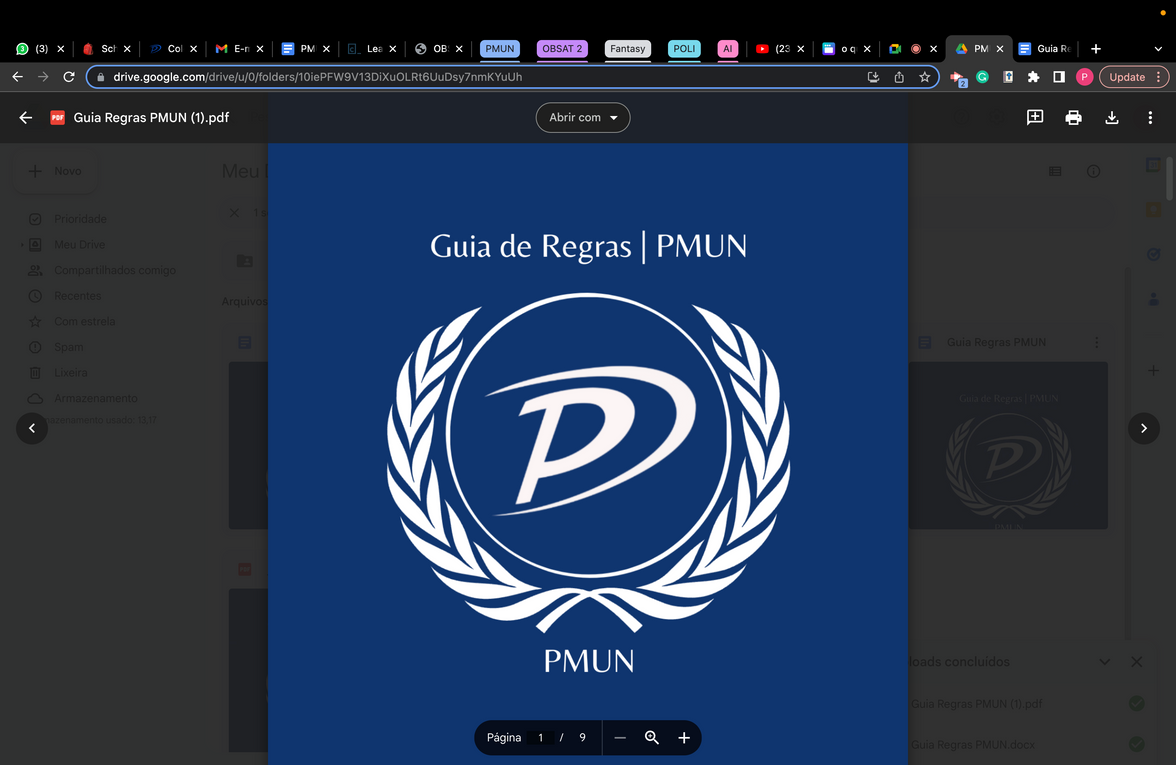The width and height of the screenshot is (1176, 765).
Task: Click the browser forward arrow
Action: 43,76
